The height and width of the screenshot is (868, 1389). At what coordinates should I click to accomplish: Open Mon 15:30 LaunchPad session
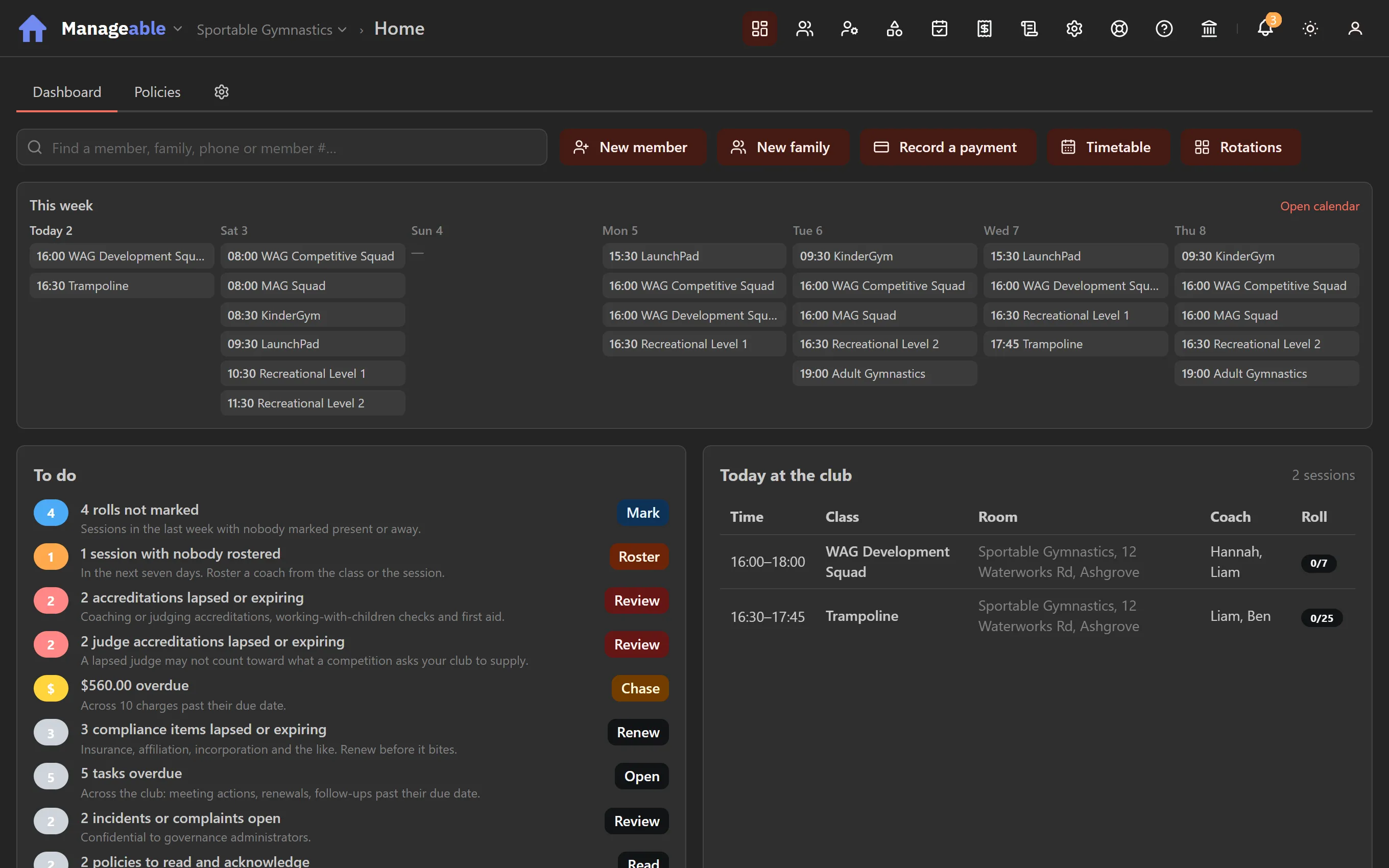coord(694,256)
